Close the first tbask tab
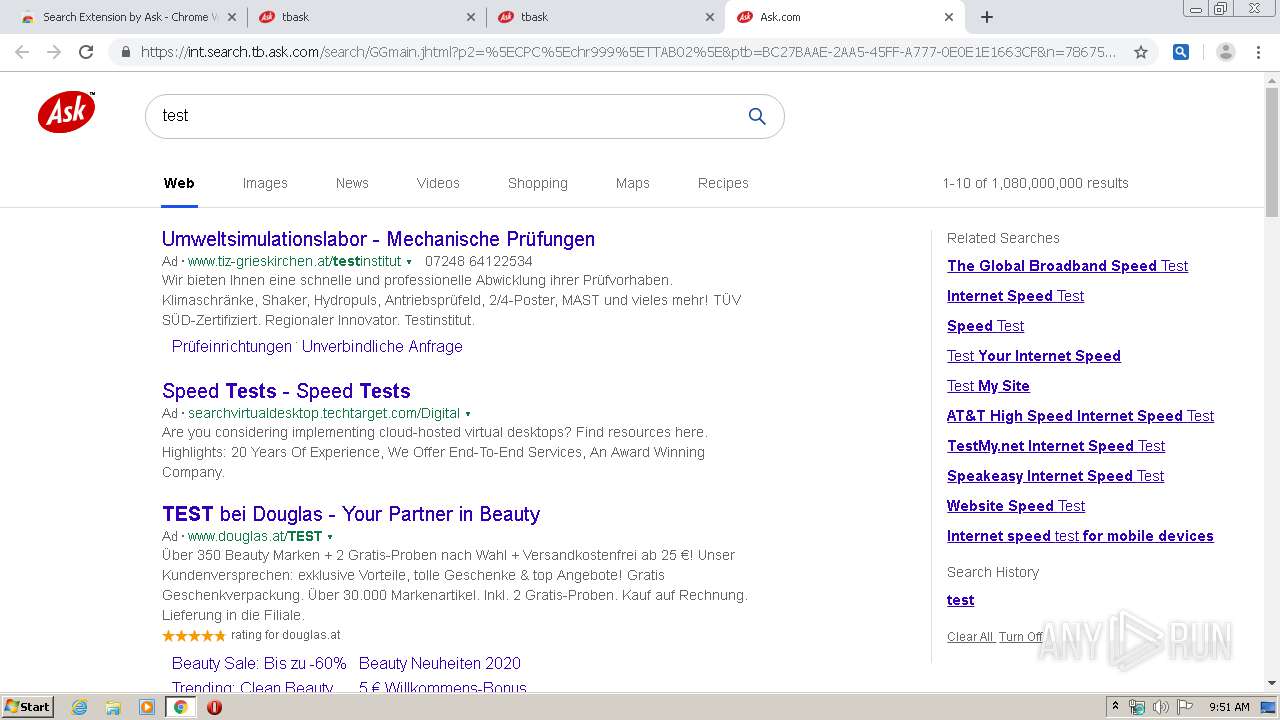1280x720 pixels. pyautogui.click(x=471, y=17)
